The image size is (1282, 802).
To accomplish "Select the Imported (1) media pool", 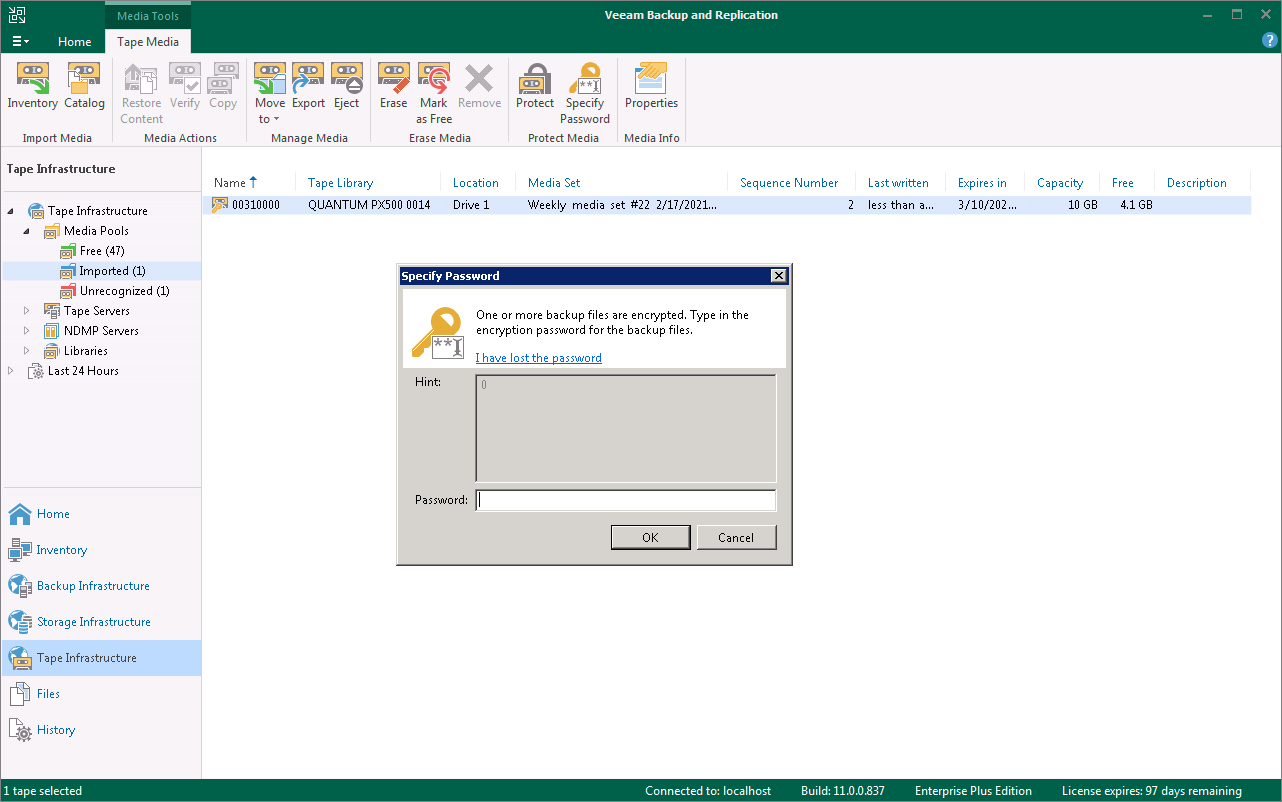I will click(112, 271).
